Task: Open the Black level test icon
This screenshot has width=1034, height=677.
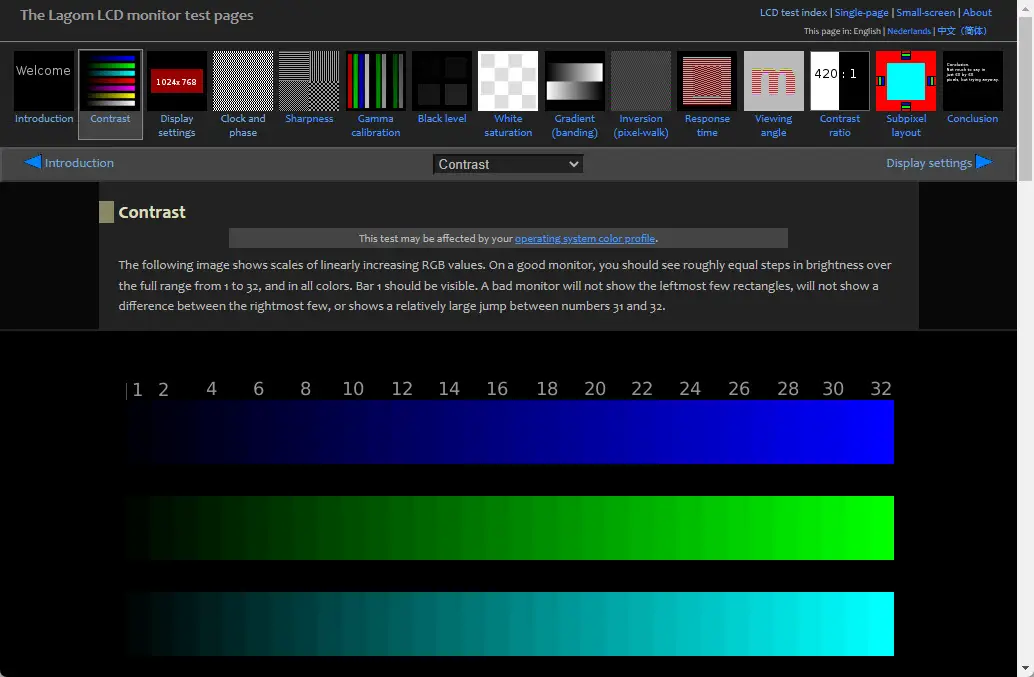Action: tap(442, 81)
